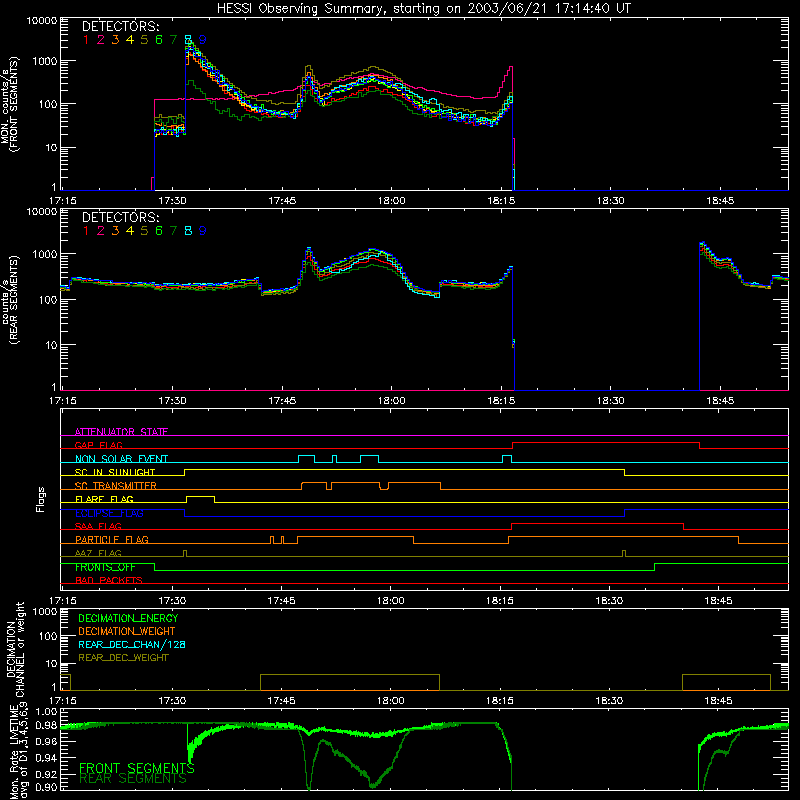Screen dimensions: 800x800
Task: Click olive detector 5 in front segments legend
Action: 144,39
